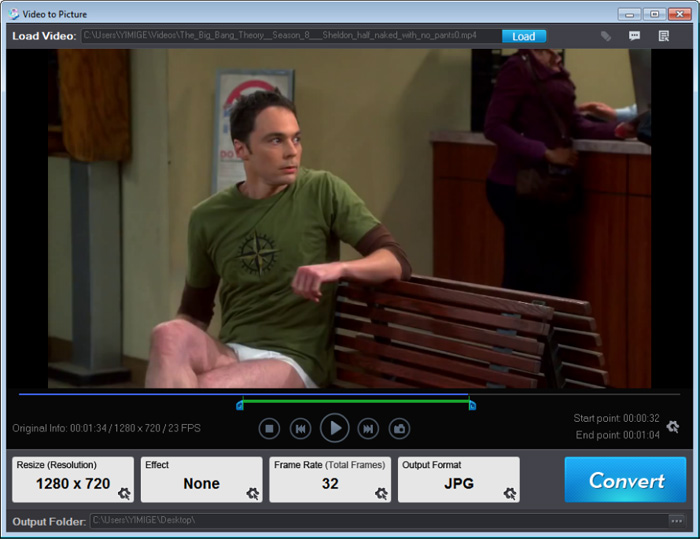Click the Original Info text
The height and width of the screenshot is (539, 700).
pos(106,428)
